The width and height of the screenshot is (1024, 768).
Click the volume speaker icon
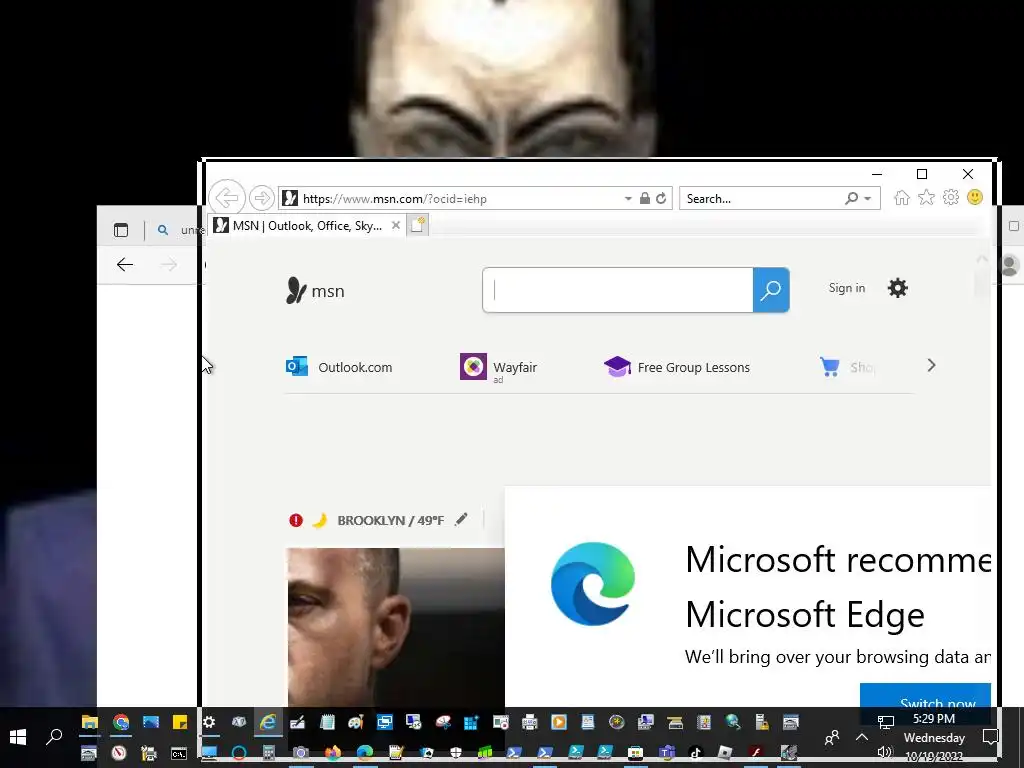click(885, 752)
